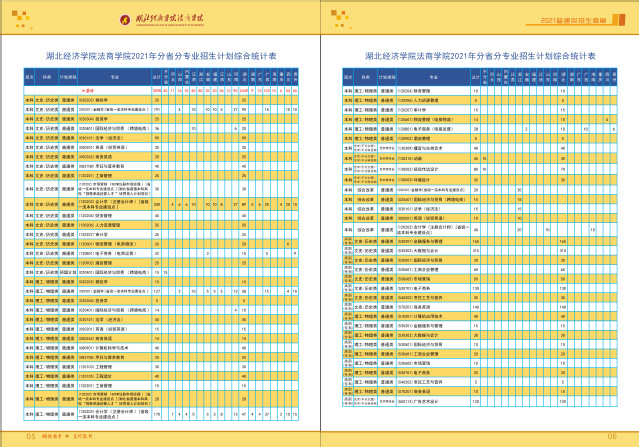Select 科类 column header in left table
The image size is (639, 447).
[x=46, y=76]
